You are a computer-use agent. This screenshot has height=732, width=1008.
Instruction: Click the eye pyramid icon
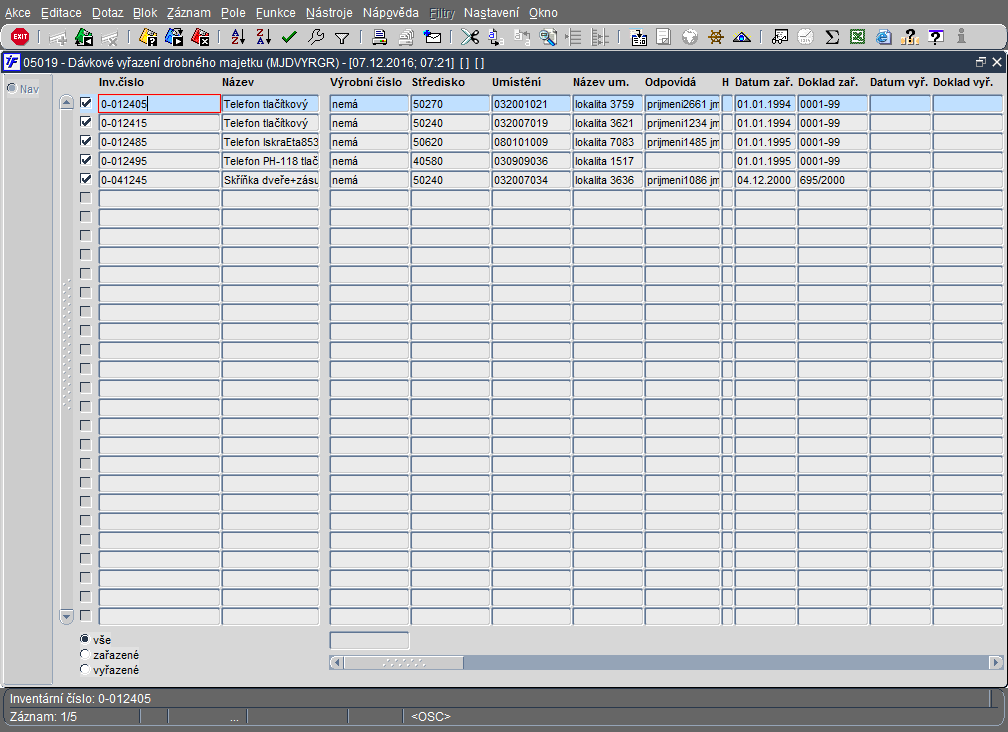click(x=742, y=37)
